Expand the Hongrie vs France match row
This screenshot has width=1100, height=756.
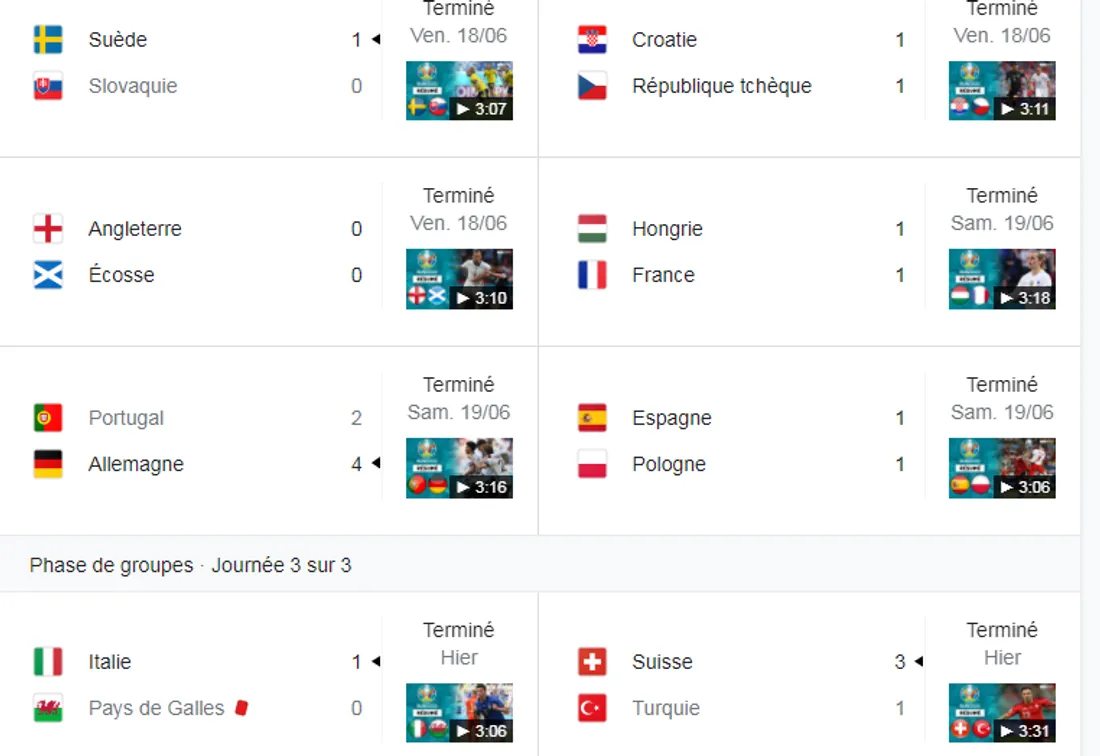pos(750,250)
